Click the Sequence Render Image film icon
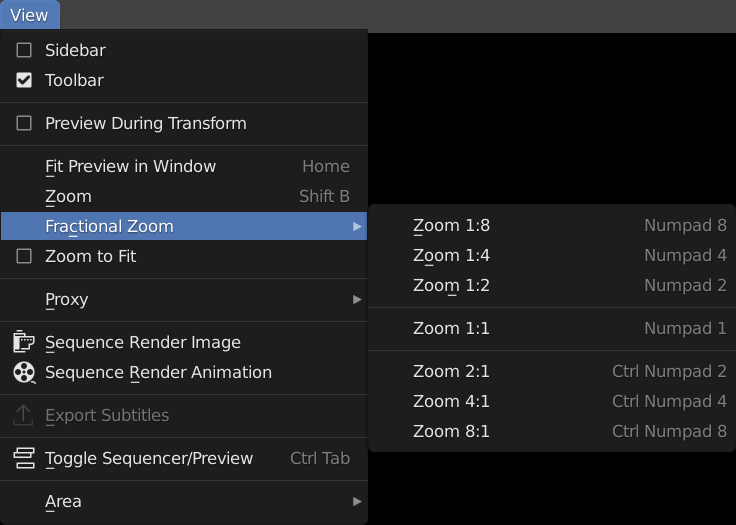Viewport: 736px width, 525px height. coord(23,341)
